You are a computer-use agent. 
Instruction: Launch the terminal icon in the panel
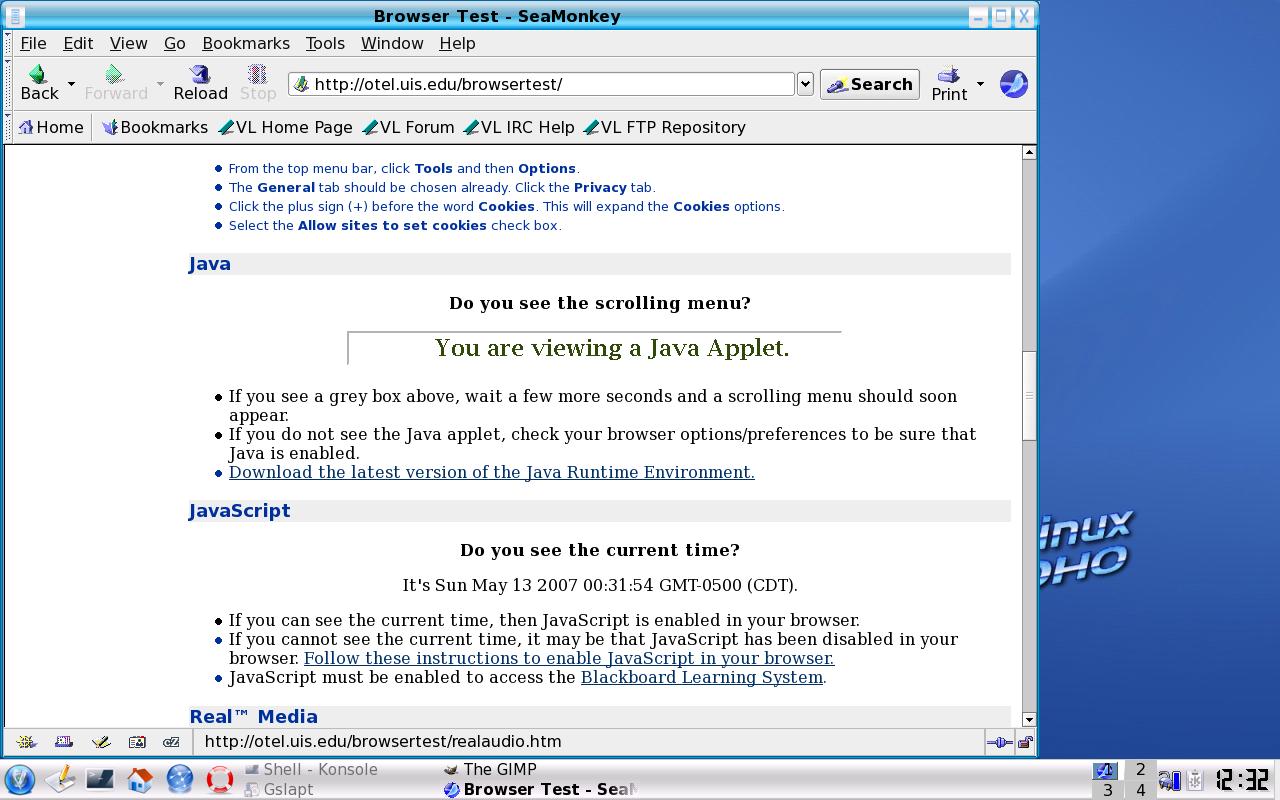tap(100, 779)
